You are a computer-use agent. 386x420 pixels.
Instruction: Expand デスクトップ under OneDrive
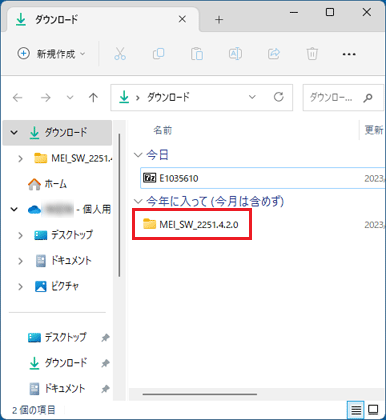pos(20,235)
